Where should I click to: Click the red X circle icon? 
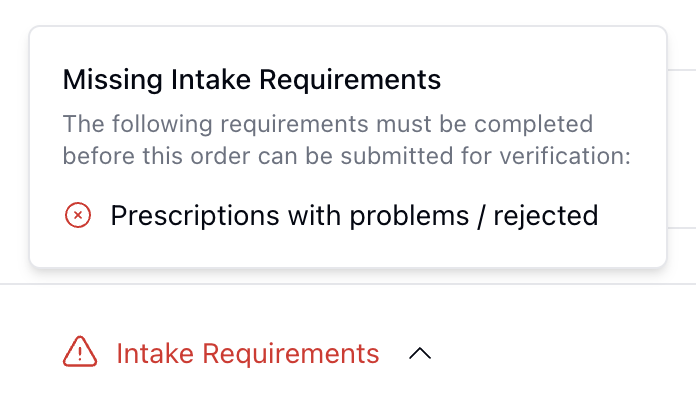(x=78, y=215)
